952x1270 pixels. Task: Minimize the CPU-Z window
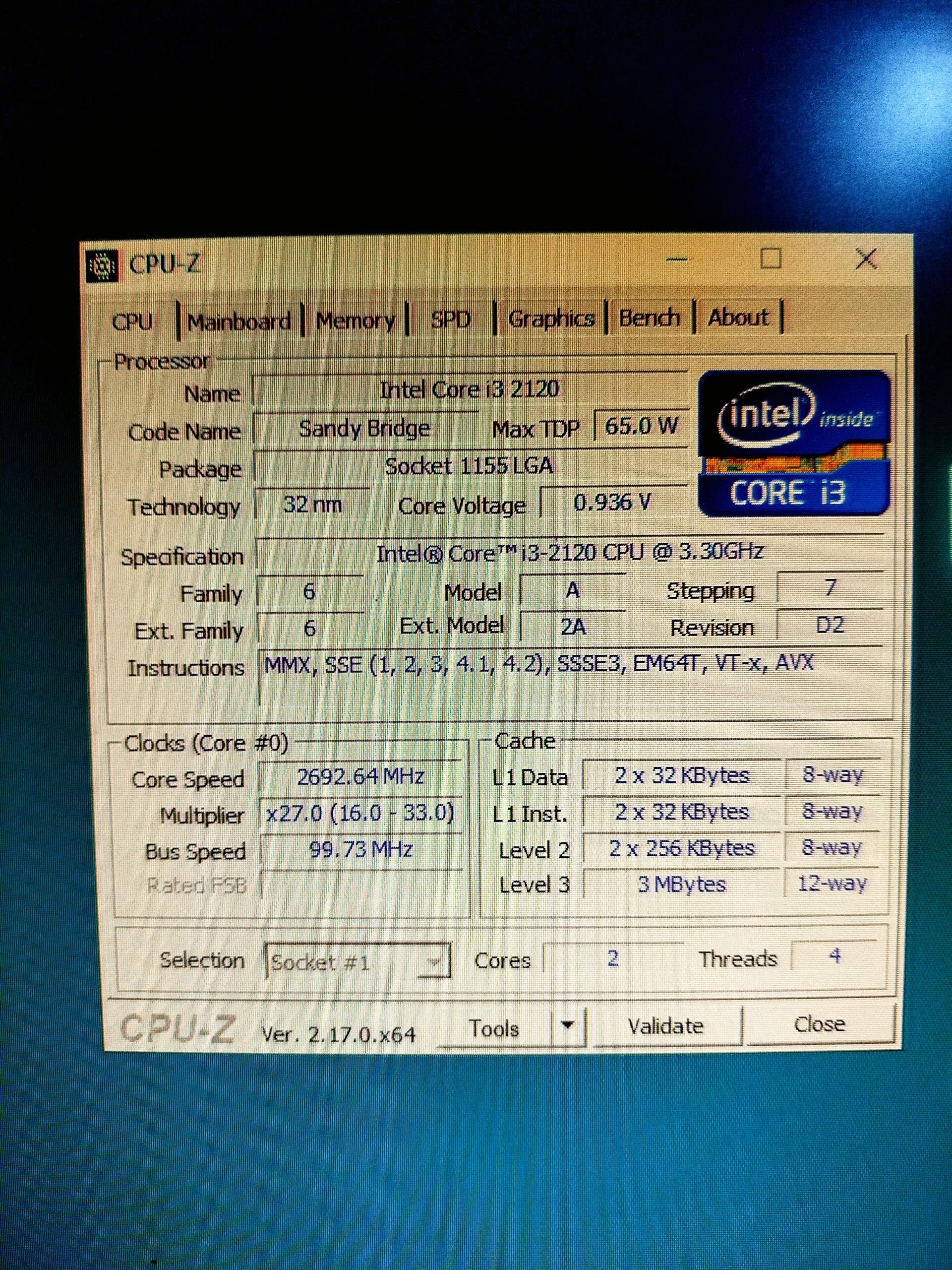(676, 259)
